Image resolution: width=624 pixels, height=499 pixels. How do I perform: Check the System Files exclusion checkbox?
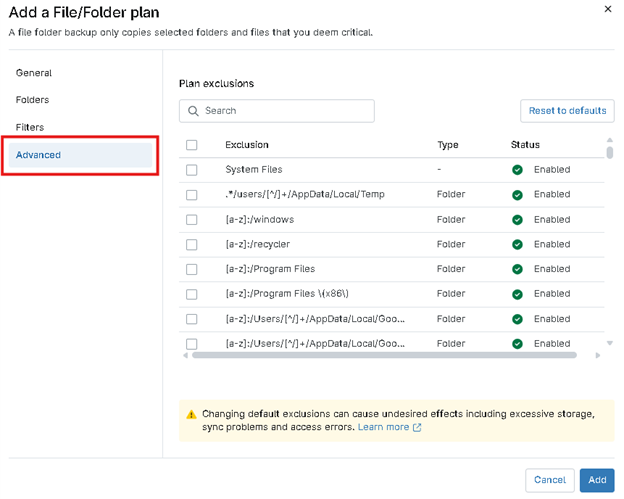click(x=192, y=170)
